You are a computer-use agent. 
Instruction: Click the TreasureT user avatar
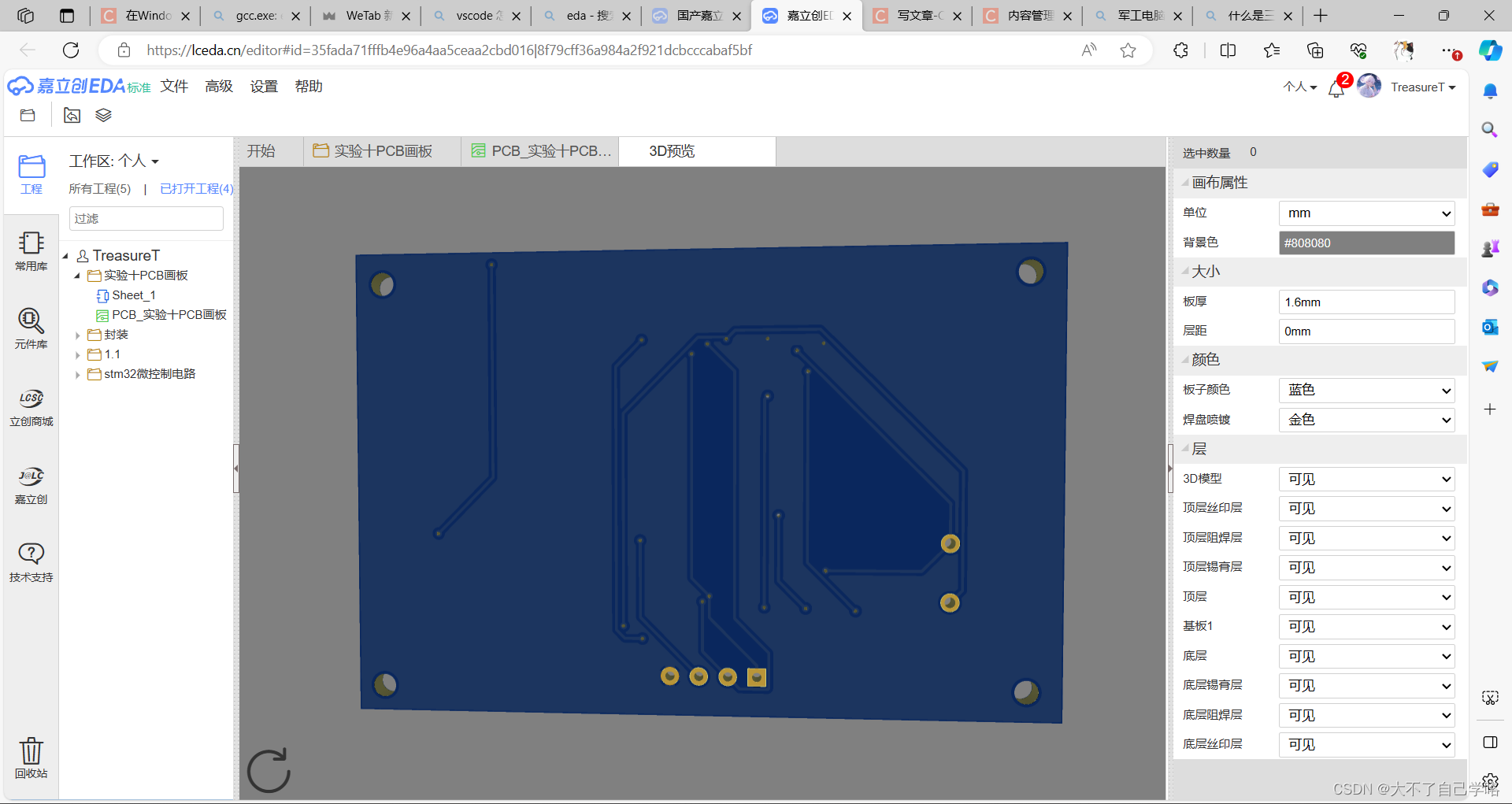(x=1369, y=86)
